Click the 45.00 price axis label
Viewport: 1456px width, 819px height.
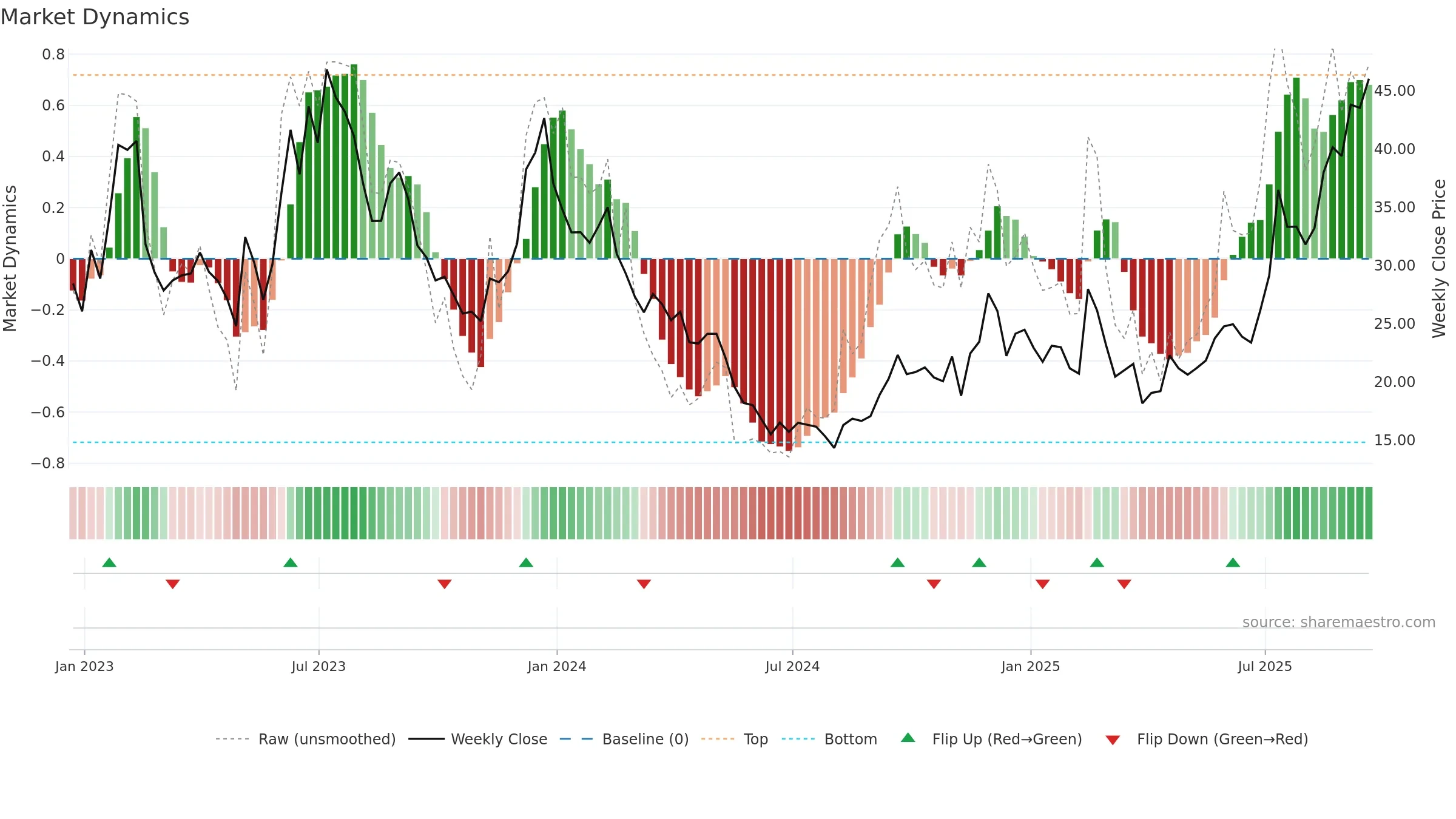point(1395,91)
